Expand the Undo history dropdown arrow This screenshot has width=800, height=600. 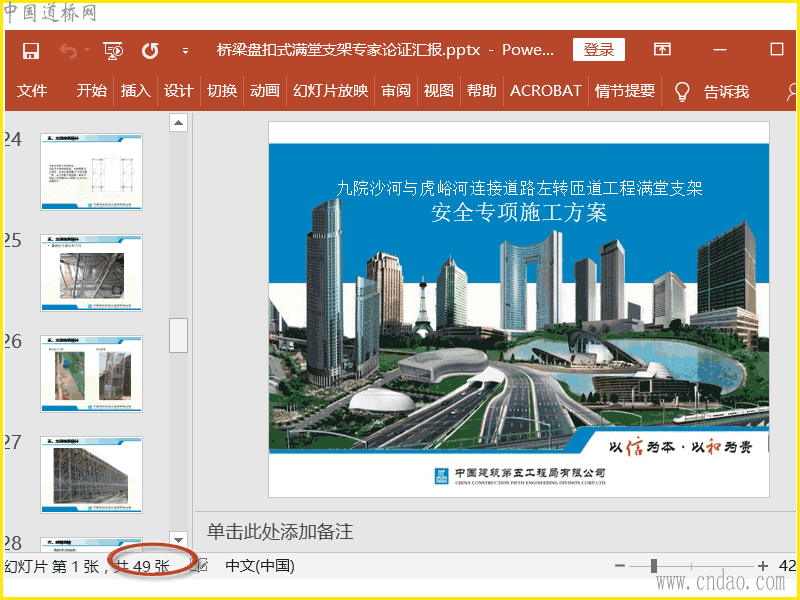(x=87, y=50)
